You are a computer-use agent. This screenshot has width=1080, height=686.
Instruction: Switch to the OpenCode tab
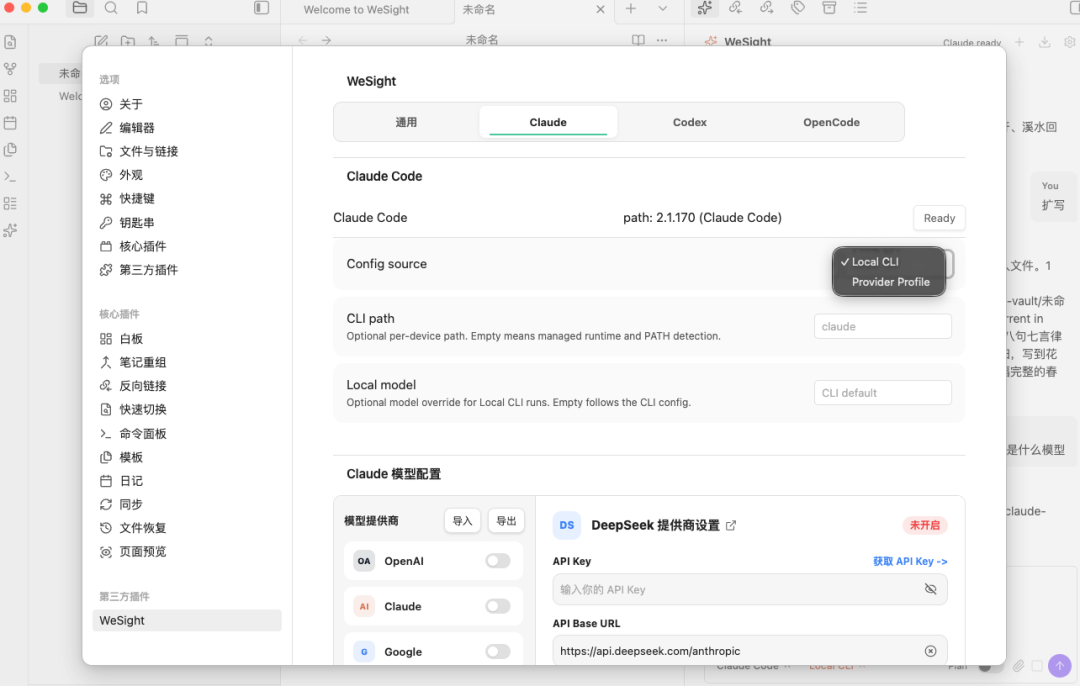[x=831, y=122]
